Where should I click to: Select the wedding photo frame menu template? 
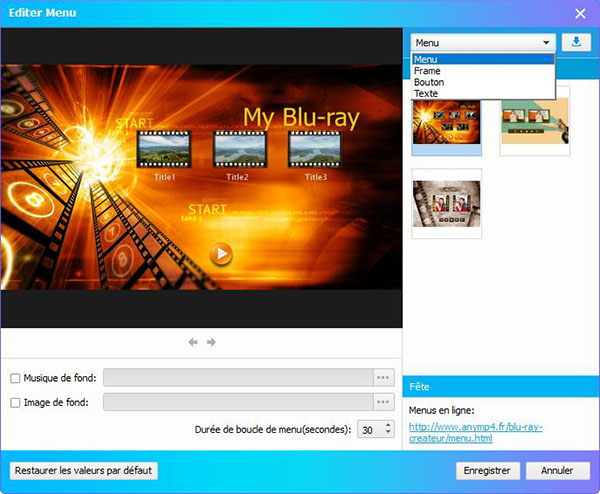coord(446,204)
